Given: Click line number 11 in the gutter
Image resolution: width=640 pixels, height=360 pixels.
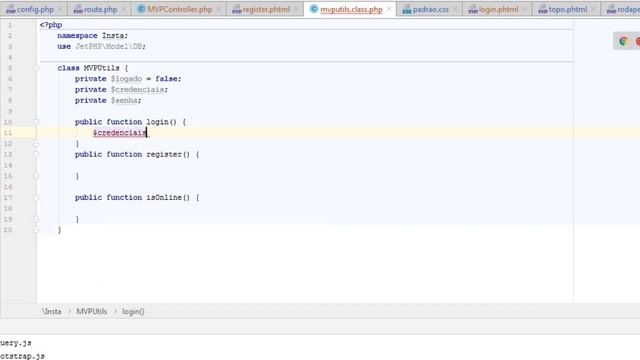Looking at the screenshot, I should tap(8, 133).
